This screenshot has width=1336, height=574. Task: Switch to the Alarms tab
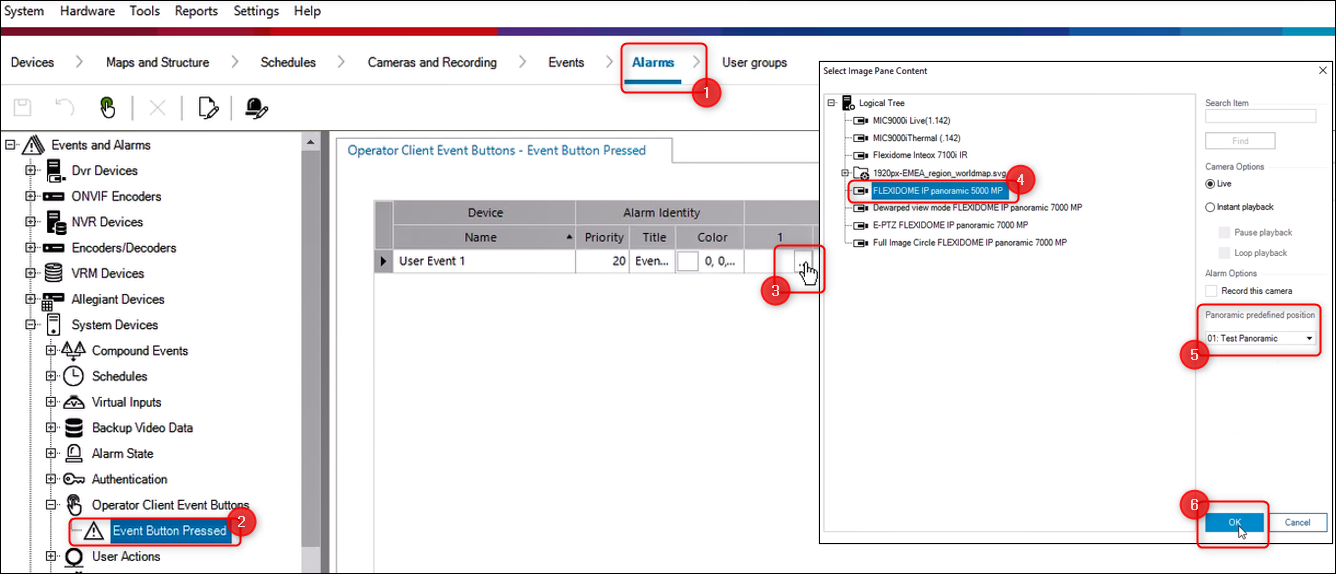click(653, 62)
